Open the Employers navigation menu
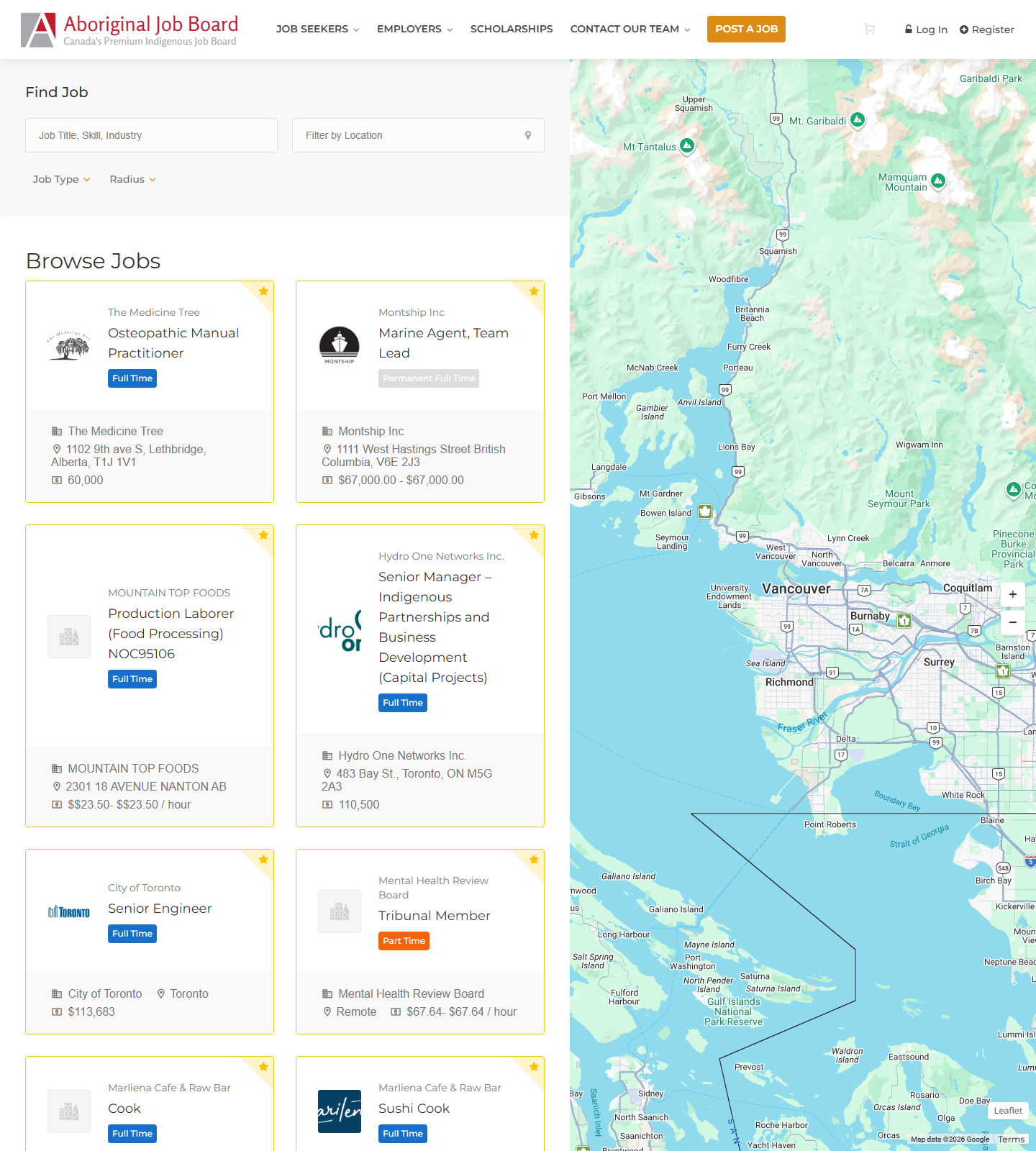The width and height of the screenshot is (1036, 1151). (414, 29)
